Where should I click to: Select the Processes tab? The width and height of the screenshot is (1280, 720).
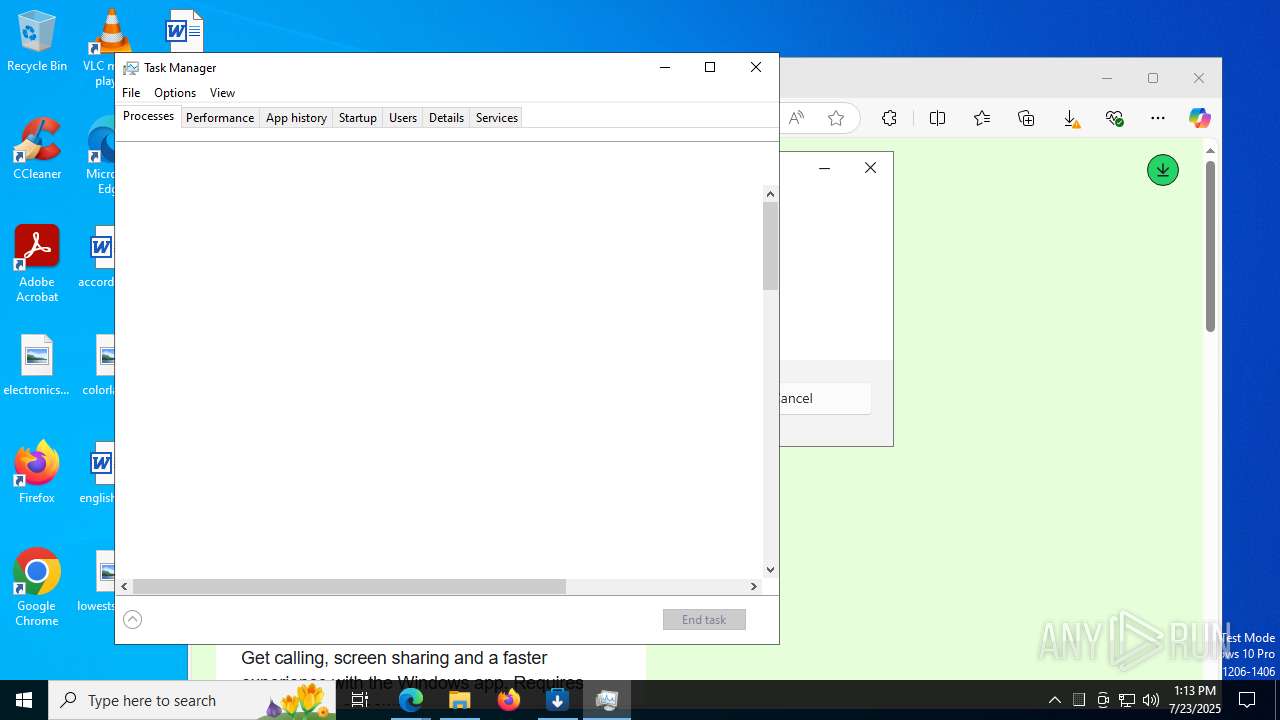coord(148,116)
